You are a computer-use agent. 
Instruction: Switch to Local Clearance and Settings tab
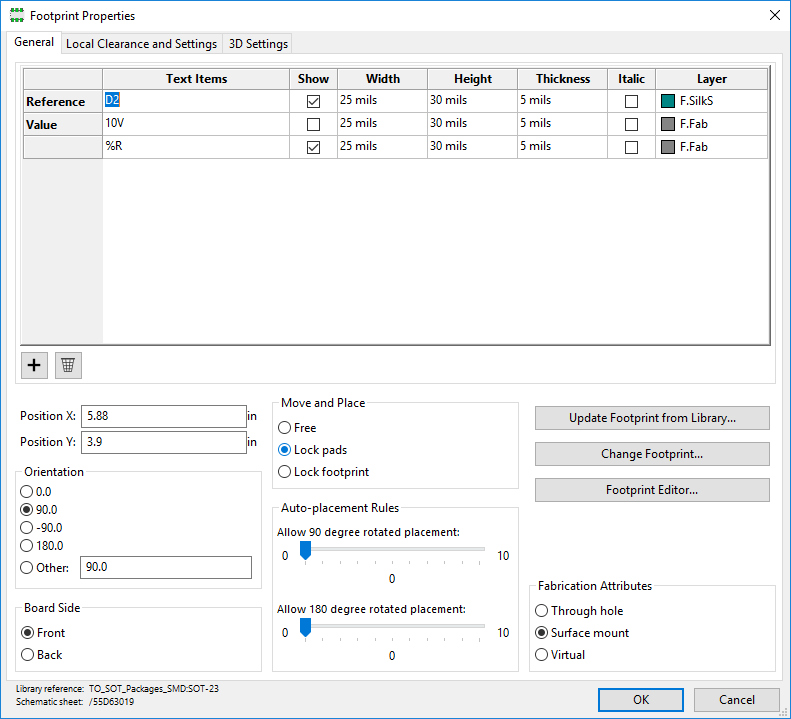141,44
